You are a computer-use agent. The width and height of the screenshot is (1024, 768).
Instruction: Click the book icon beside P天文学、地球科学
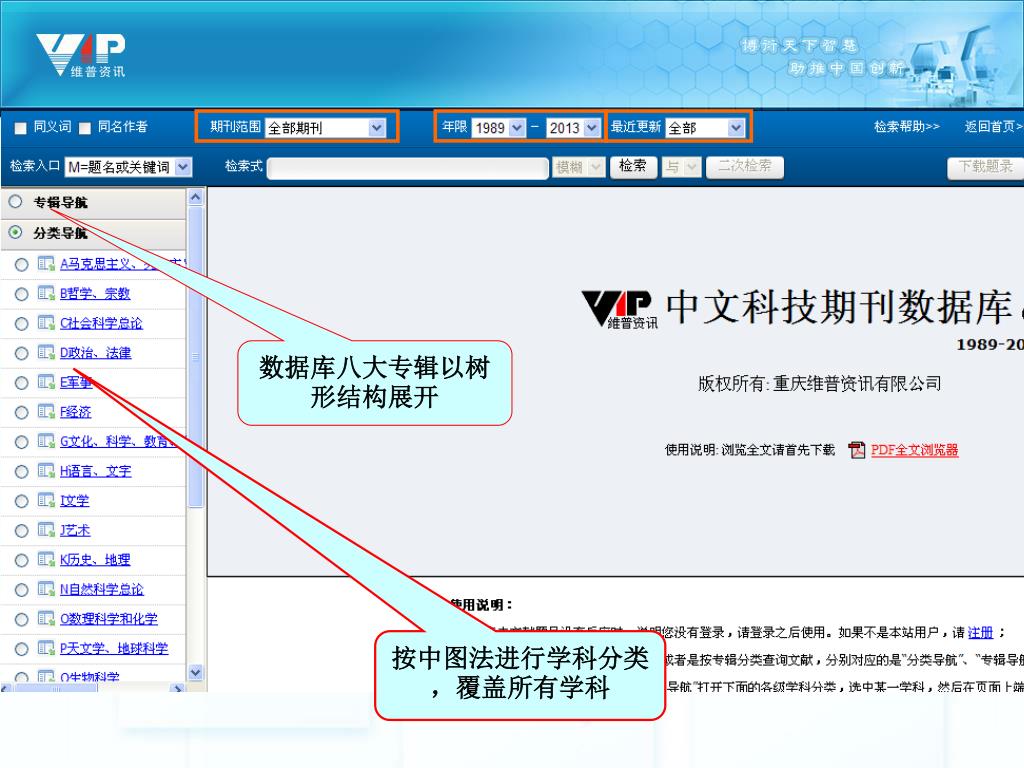[x=46, y=648]
